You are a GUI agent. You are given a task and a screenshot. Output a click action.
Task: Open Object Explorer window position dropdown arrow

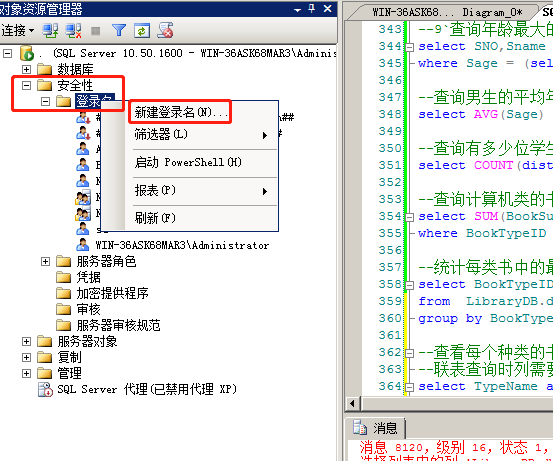[x=297, y=10]
